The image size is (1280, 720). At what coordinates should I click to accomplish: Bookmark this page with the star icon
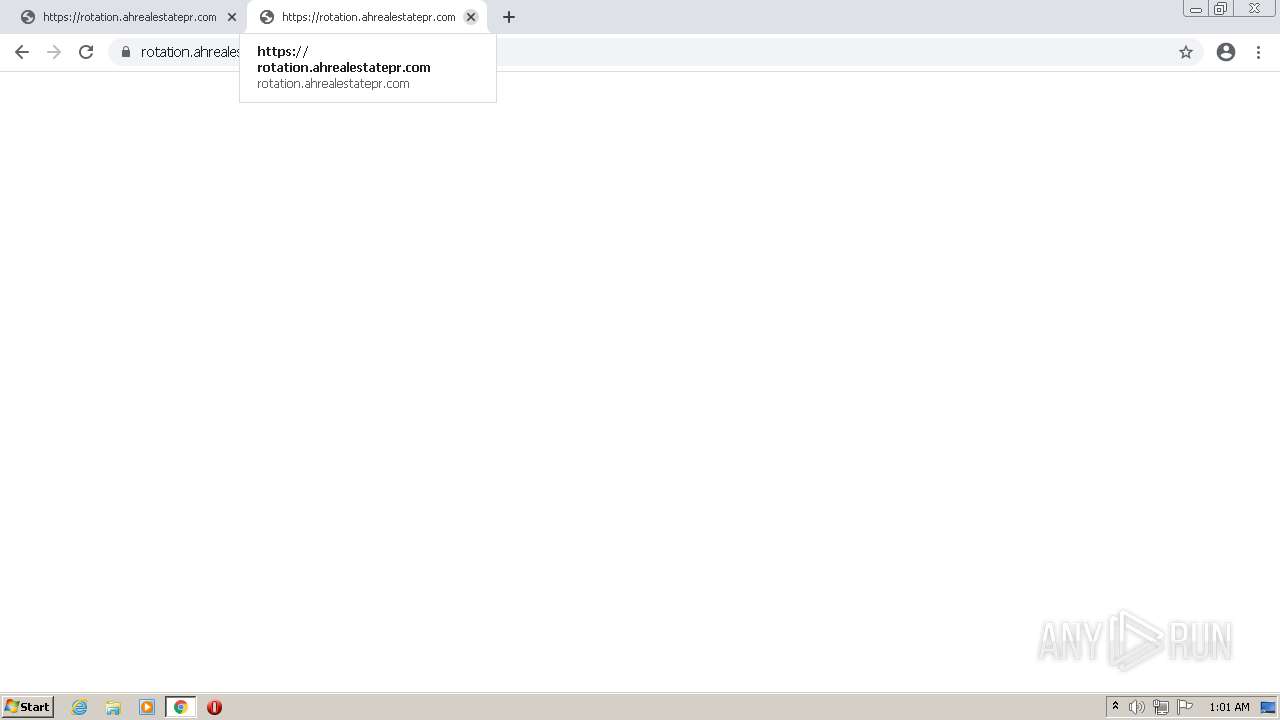click(x=1186, y=52)
